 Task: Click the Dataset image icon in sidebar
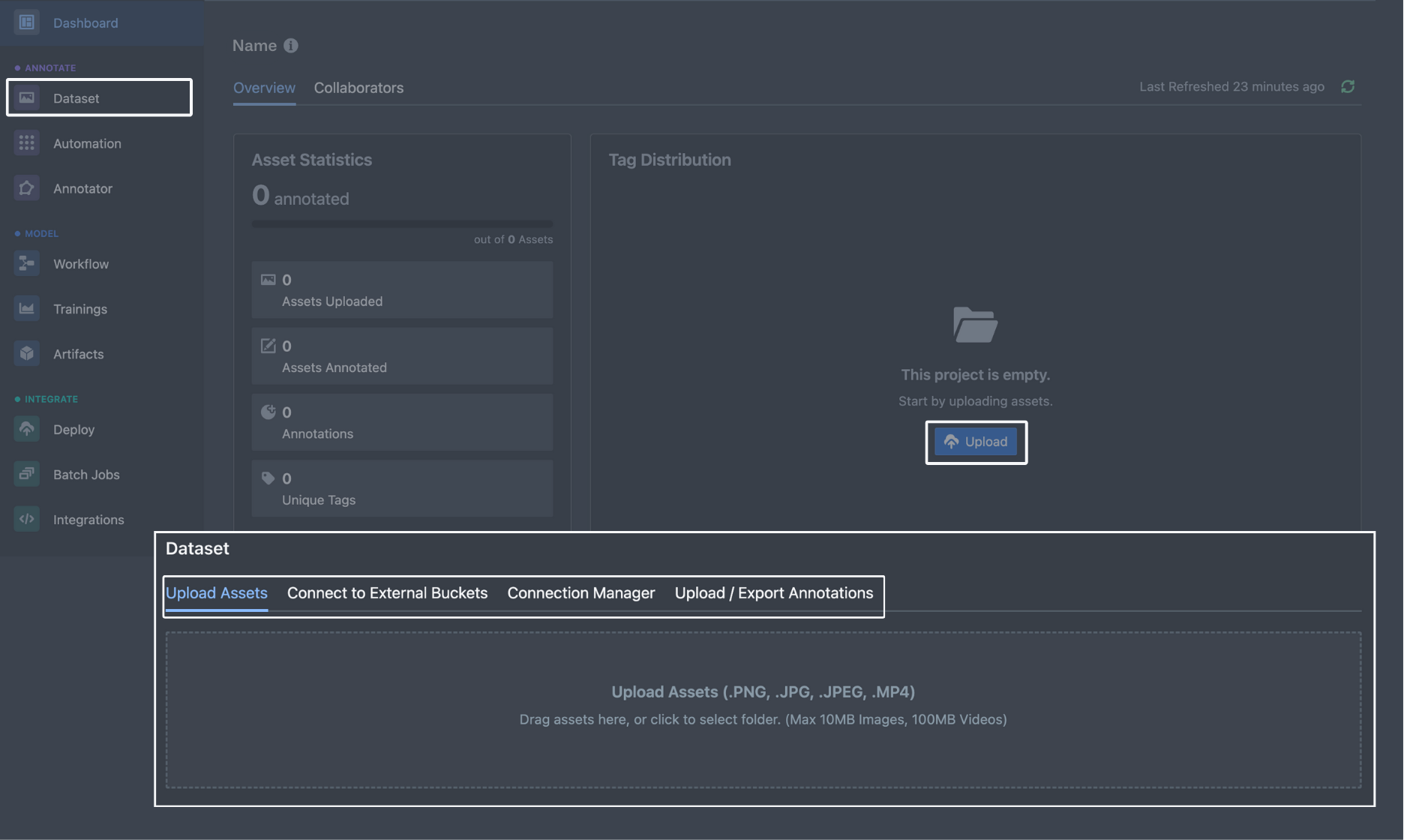(27, 97)
